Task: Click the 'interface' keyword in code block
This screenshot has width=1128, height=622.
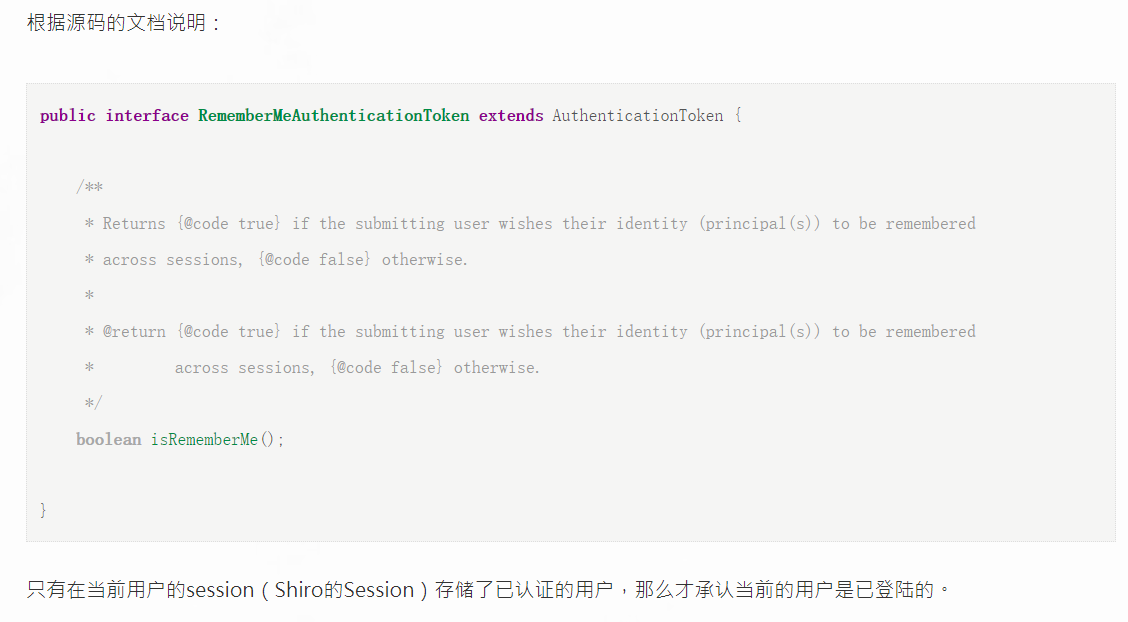Action: click(147, 116)
